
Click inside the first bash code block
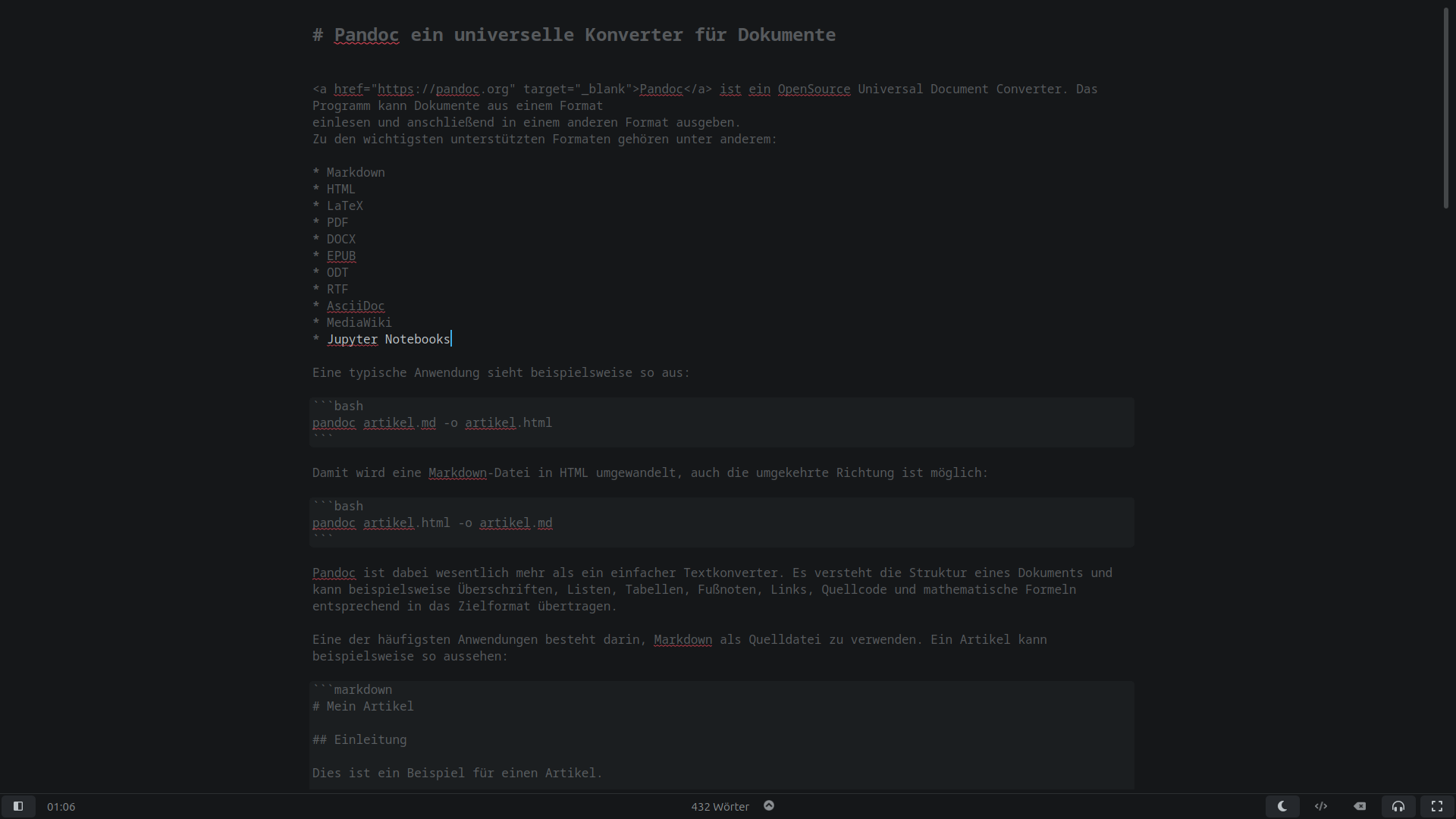(x=722, y=422)
